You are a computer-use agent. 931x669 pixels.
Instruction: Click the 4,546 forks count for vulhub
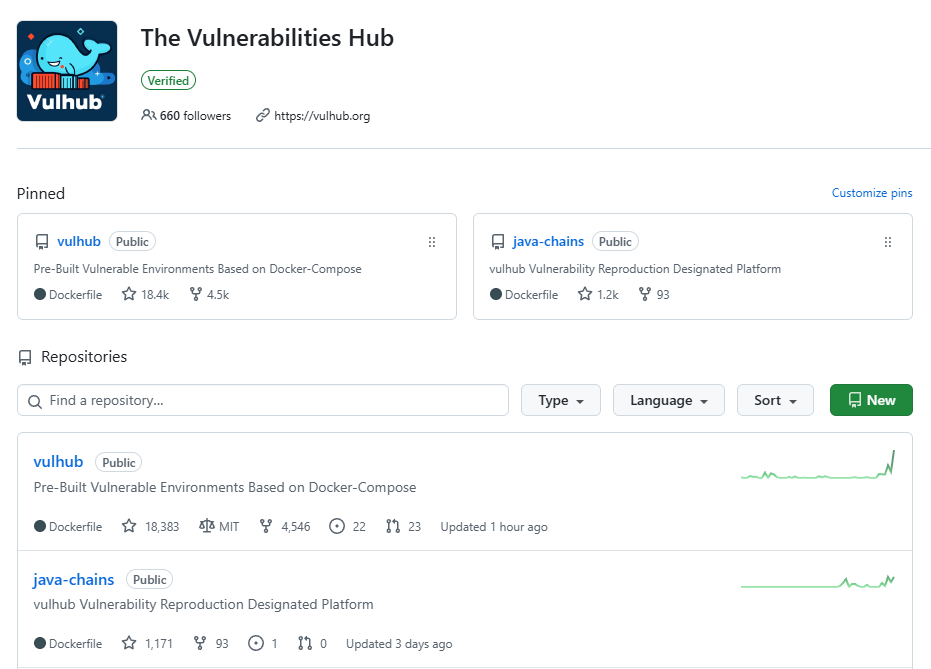285,527
